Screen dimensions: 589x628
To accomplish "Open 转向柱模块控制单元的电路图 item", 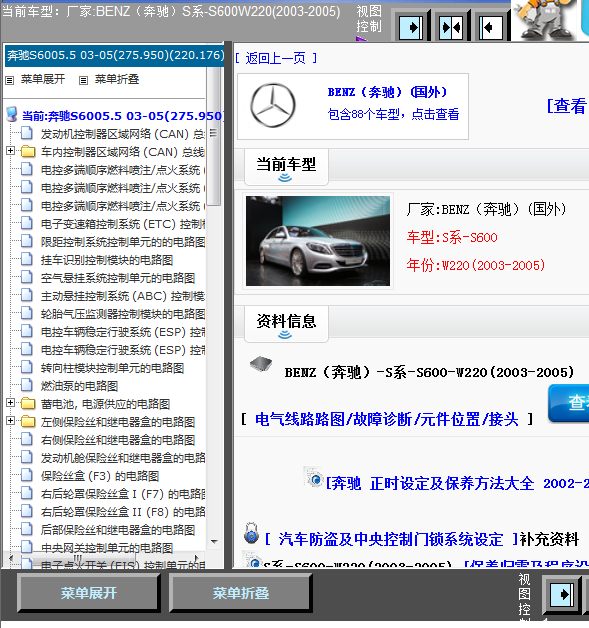I will (112, 368).
